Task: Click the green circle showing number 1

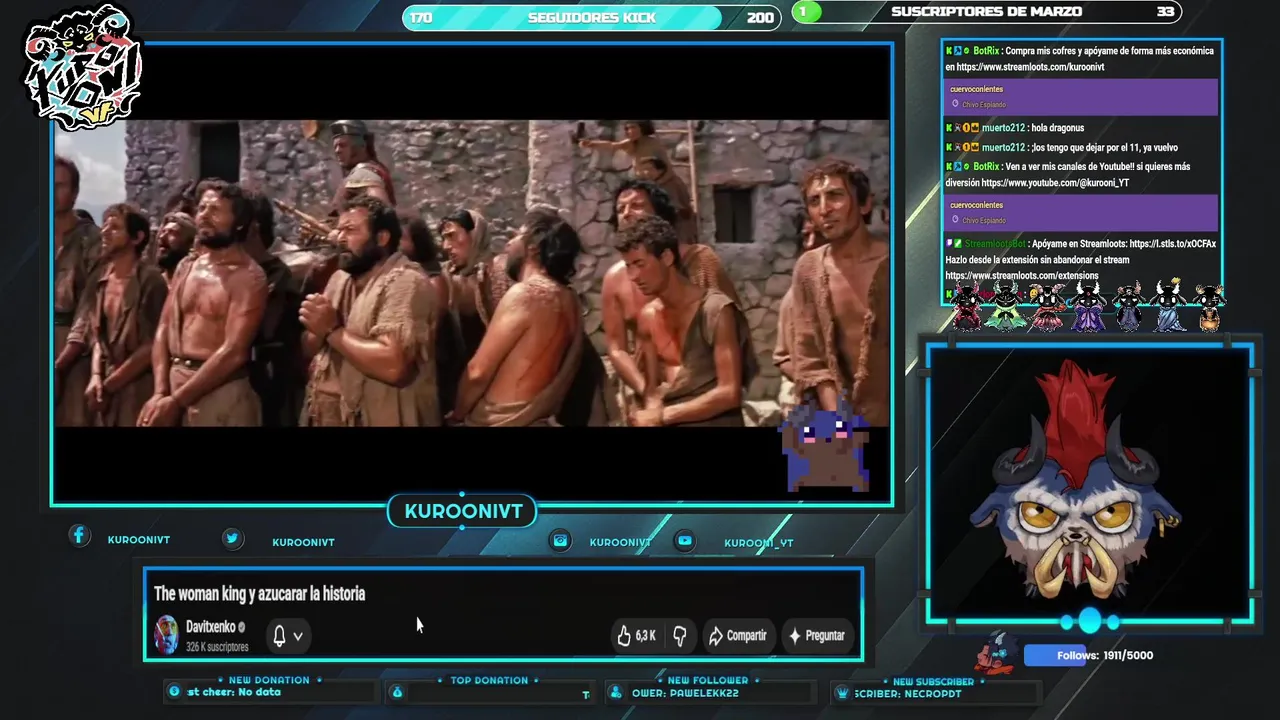Action: click(807, 12)
